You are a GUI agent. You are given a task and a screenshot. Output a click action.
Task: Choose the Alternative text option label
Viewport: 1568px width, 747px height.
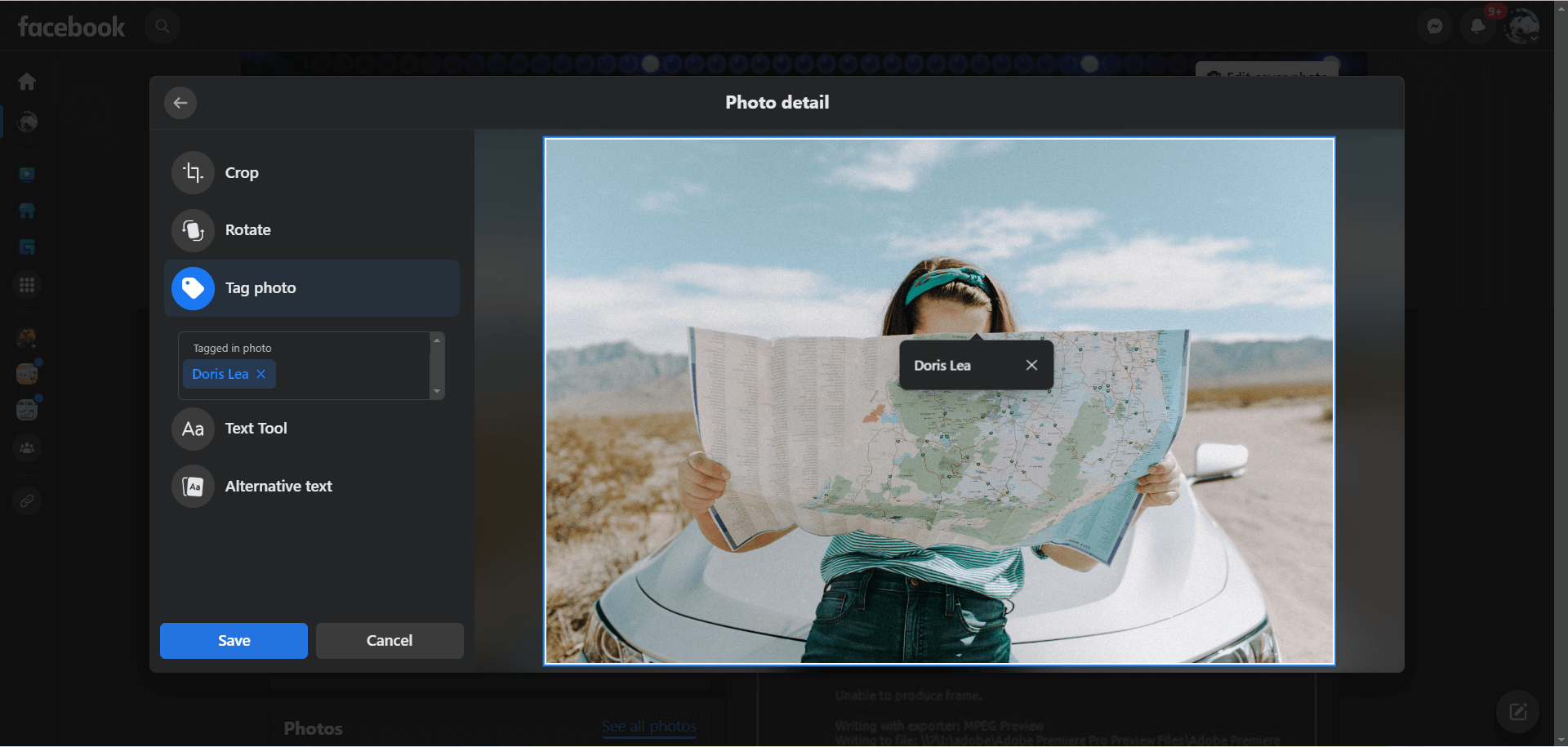tap(278, 487)
